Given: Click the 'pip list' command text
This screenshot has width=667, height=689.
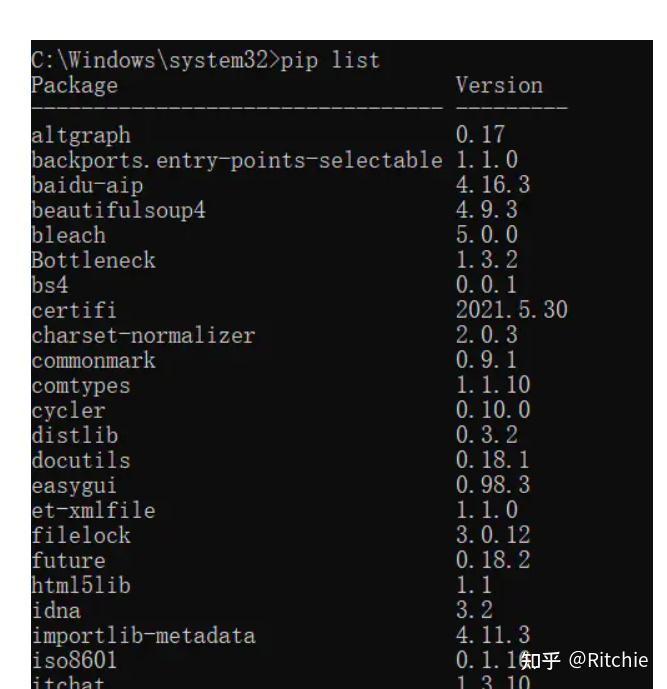Looking at the screenshot, I should [330, 60].
